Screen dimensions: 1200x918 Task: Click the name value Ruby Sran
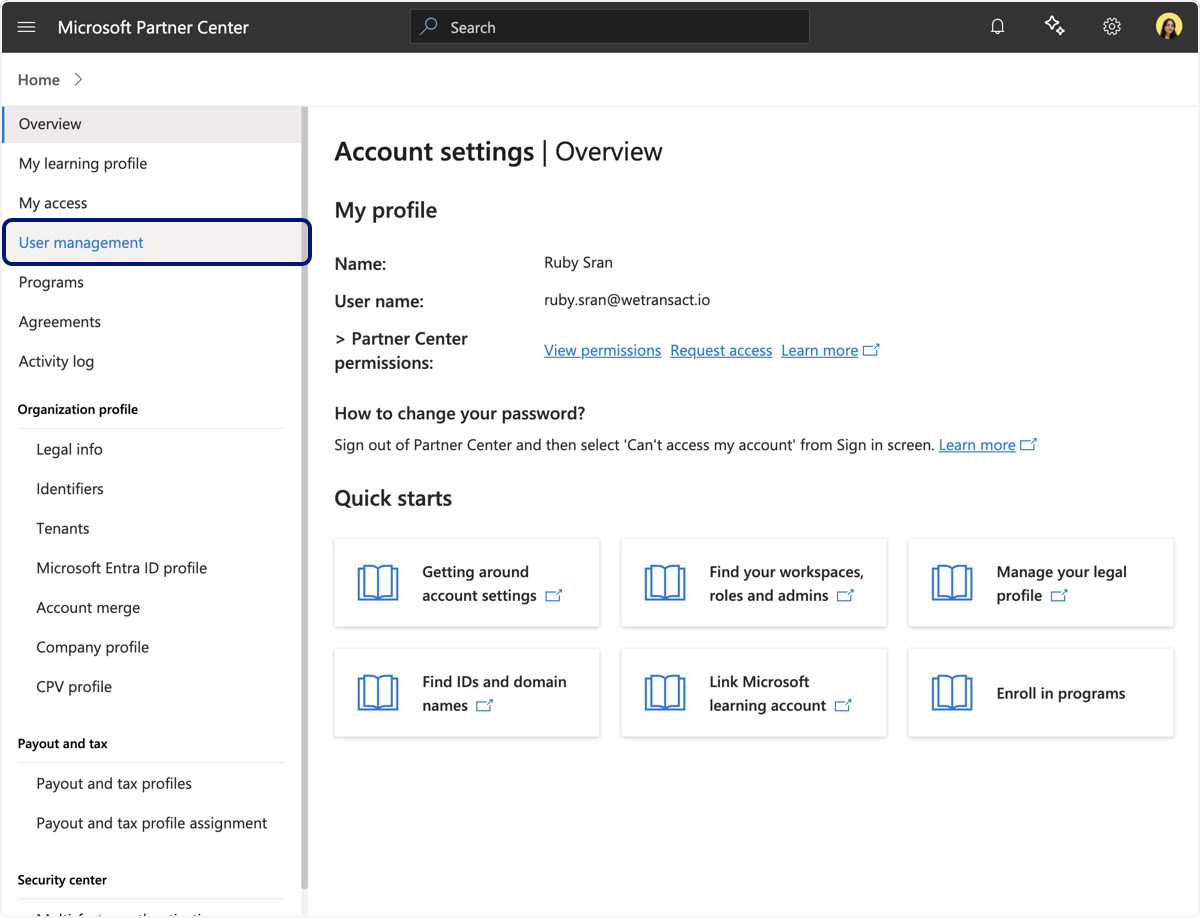[578, 262]
